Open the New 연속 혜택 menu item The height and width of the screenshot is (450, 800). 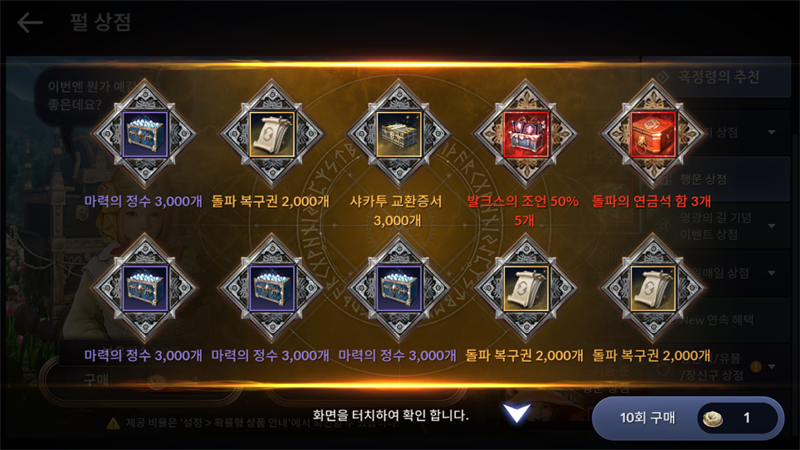point(716,320)
